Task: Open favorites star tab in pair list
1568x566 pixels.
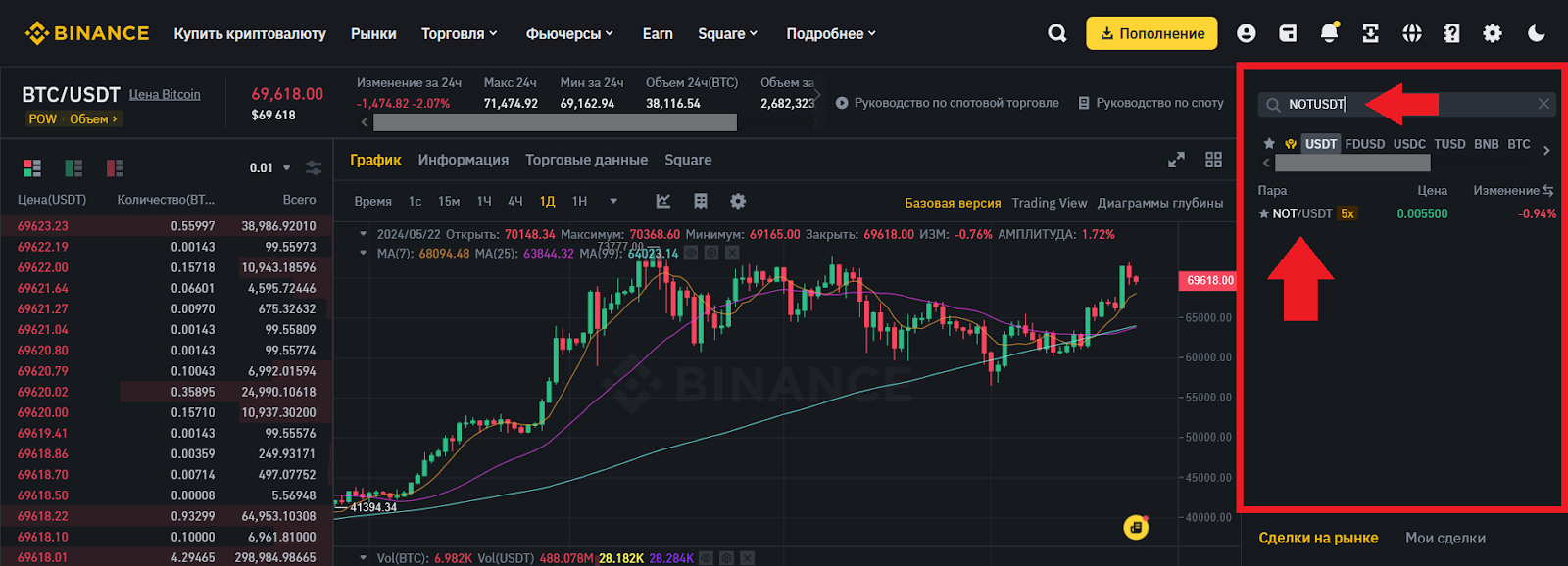Action: [x=1269, y=144]
